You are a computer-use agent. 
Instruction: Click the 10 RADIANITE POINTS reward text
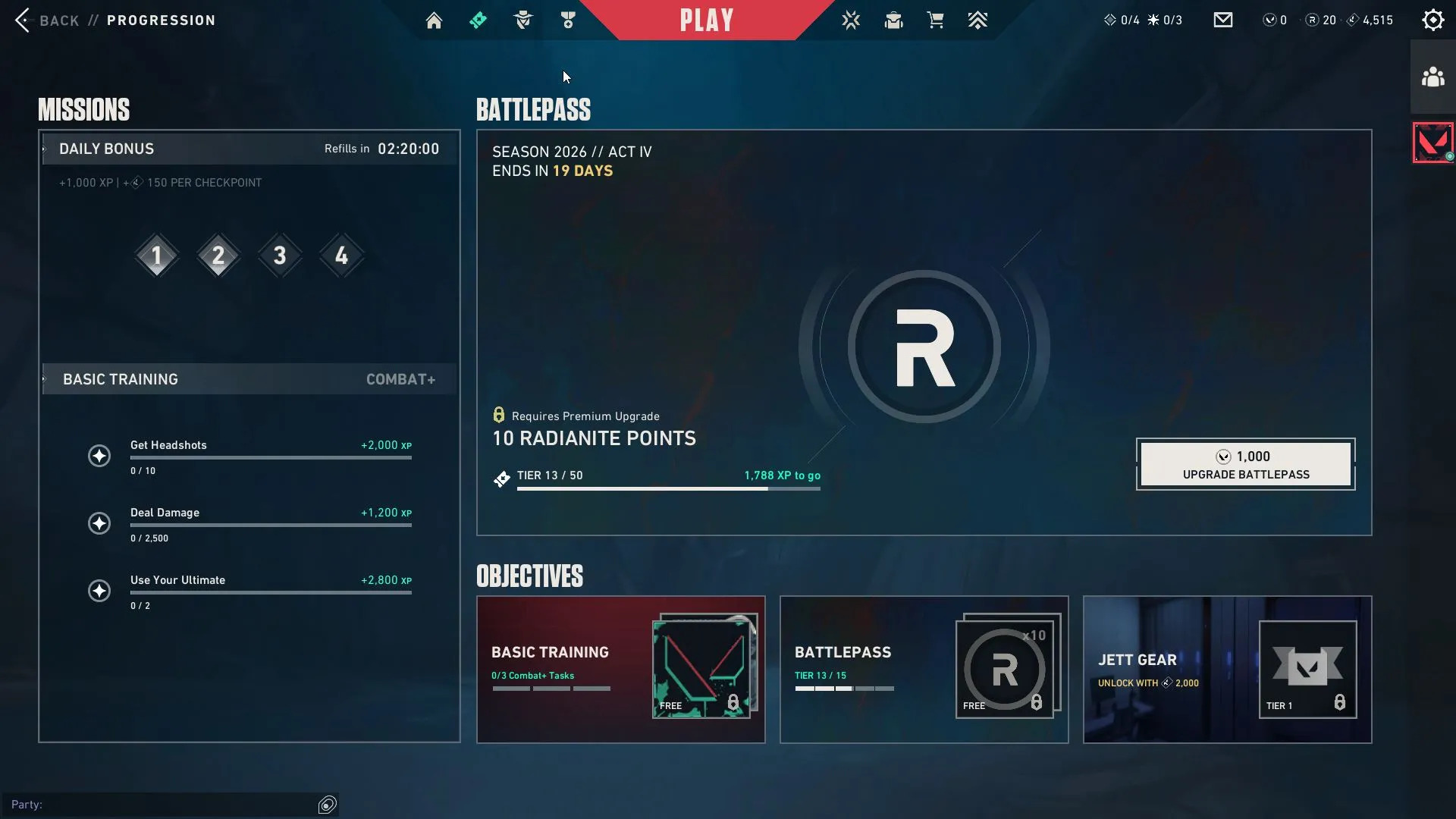click(x=595, y=438)
